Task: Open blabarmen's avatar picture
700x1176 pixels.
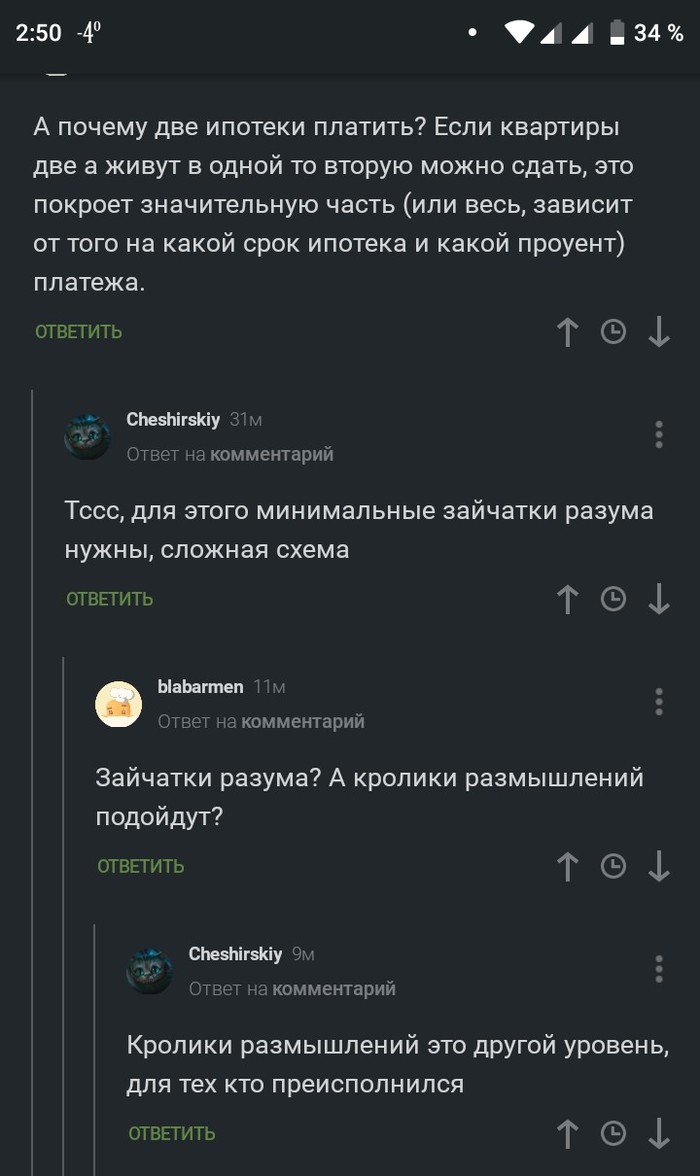Action: [x=119, y=703]
